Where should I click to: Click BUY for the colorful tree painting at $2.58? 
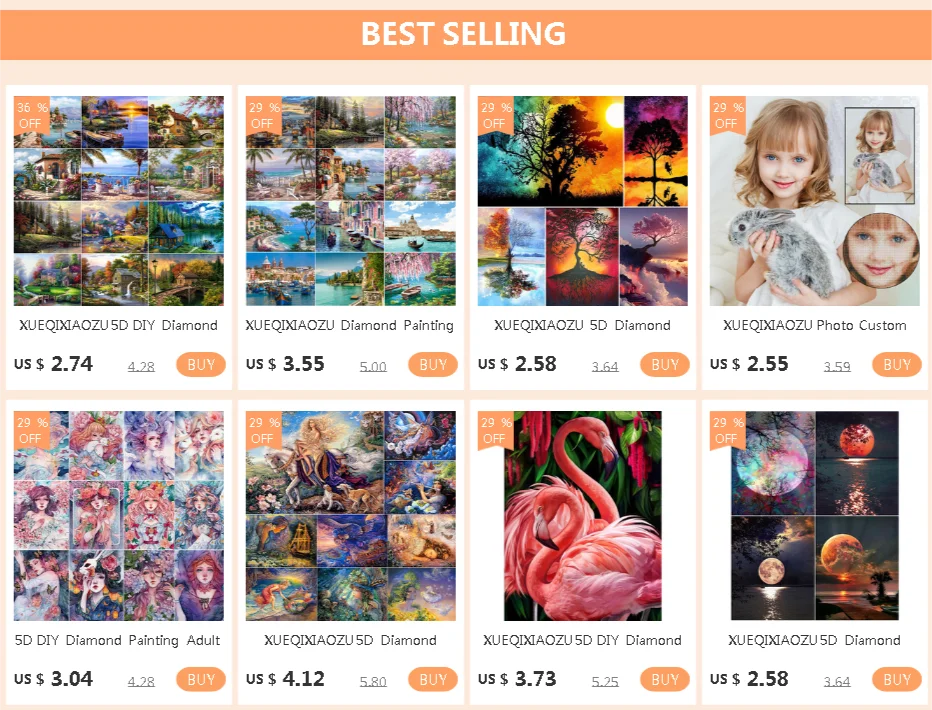(665, 364)
